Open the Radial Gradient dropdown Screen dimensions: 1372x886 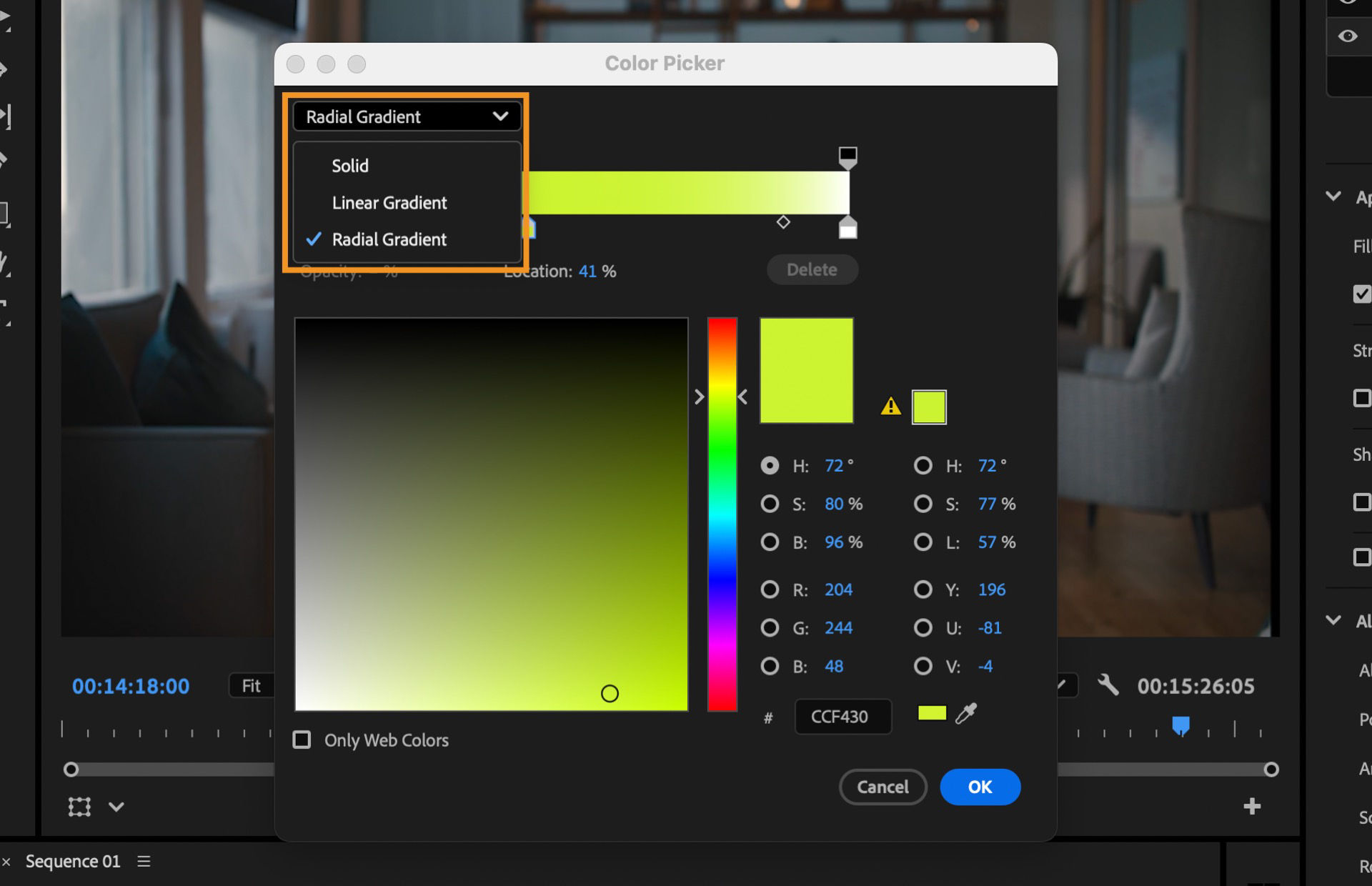406,116
